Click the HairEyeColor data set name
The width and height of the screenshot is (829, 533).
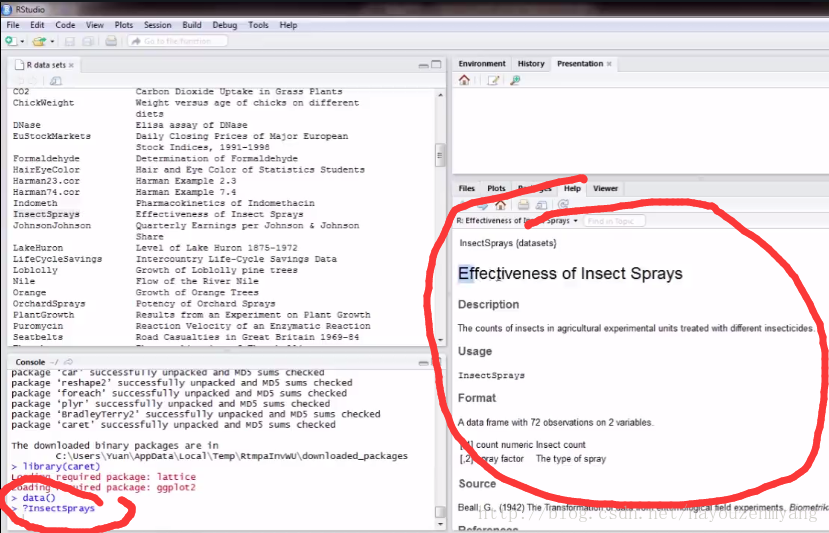[46, 170]
